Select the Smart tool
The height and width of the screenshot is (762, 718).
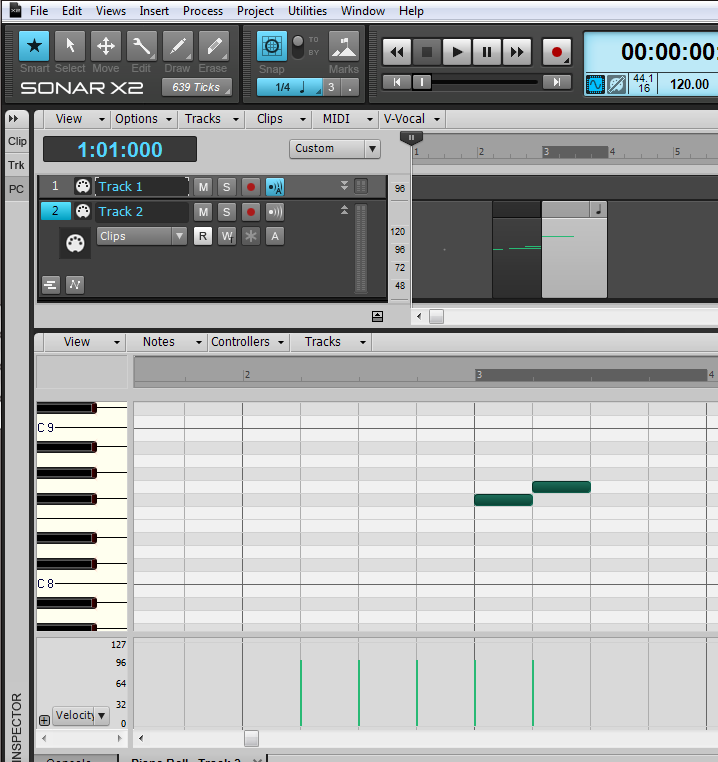coord(35,46)
